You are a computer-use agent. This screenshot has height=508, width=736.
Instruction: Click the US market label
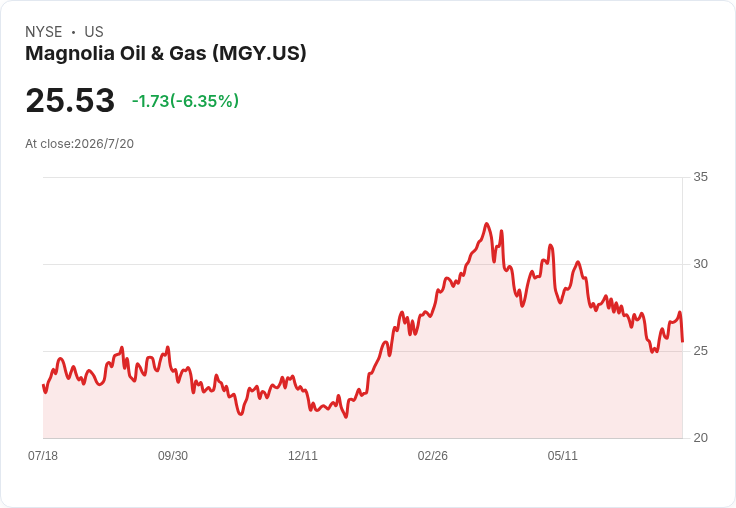[x=94, y=32]
